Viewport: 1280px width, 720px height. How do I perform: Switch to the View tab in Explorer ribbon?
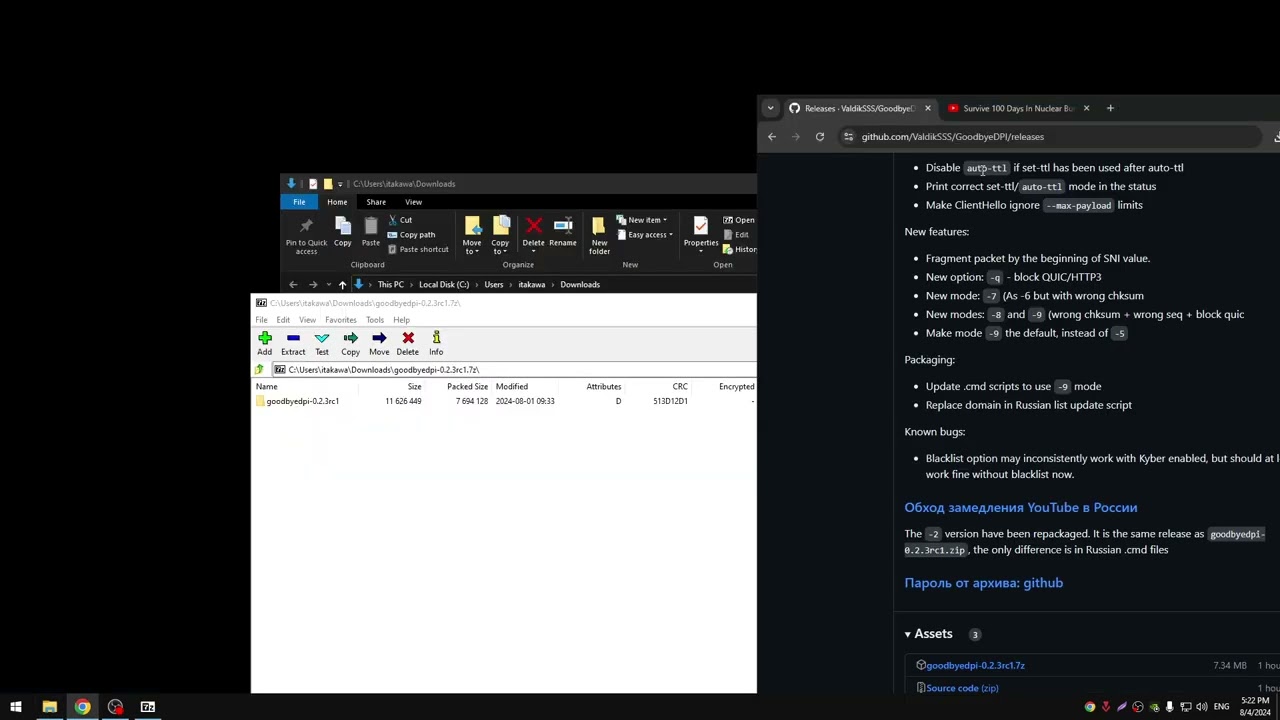[x=413, y=202]
